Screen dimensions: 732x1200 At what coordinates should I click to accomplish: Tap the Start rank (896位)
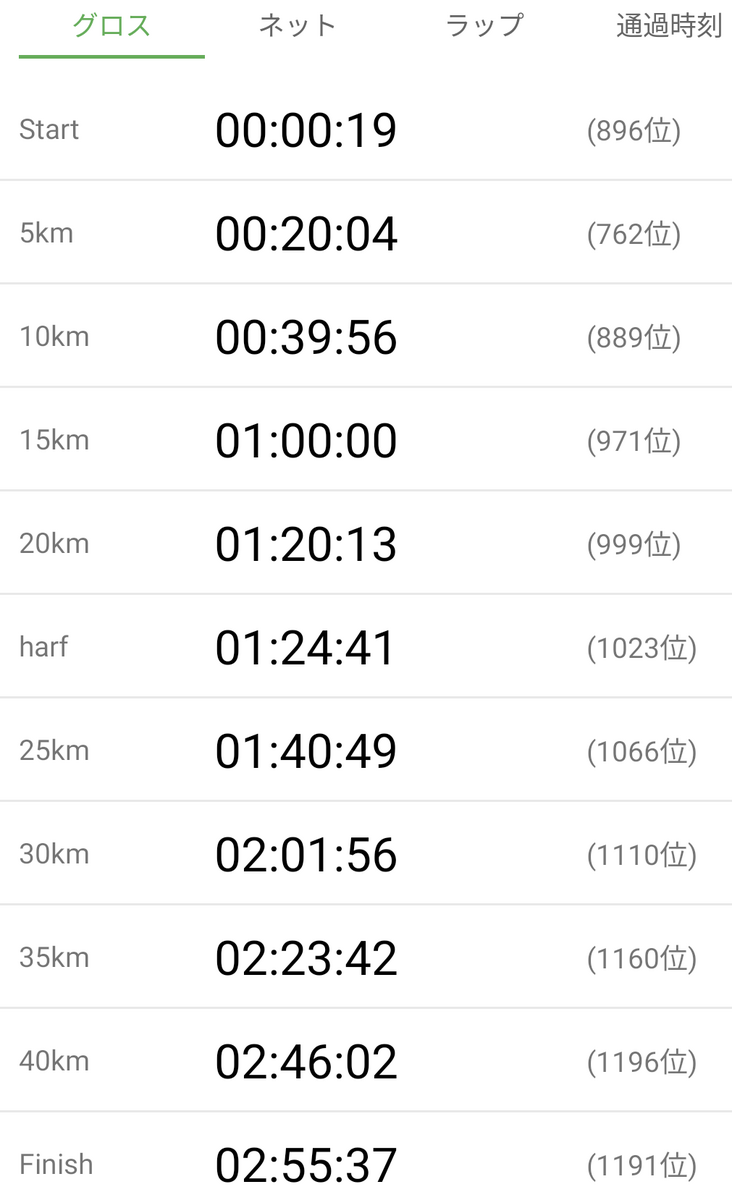(634, 131)
